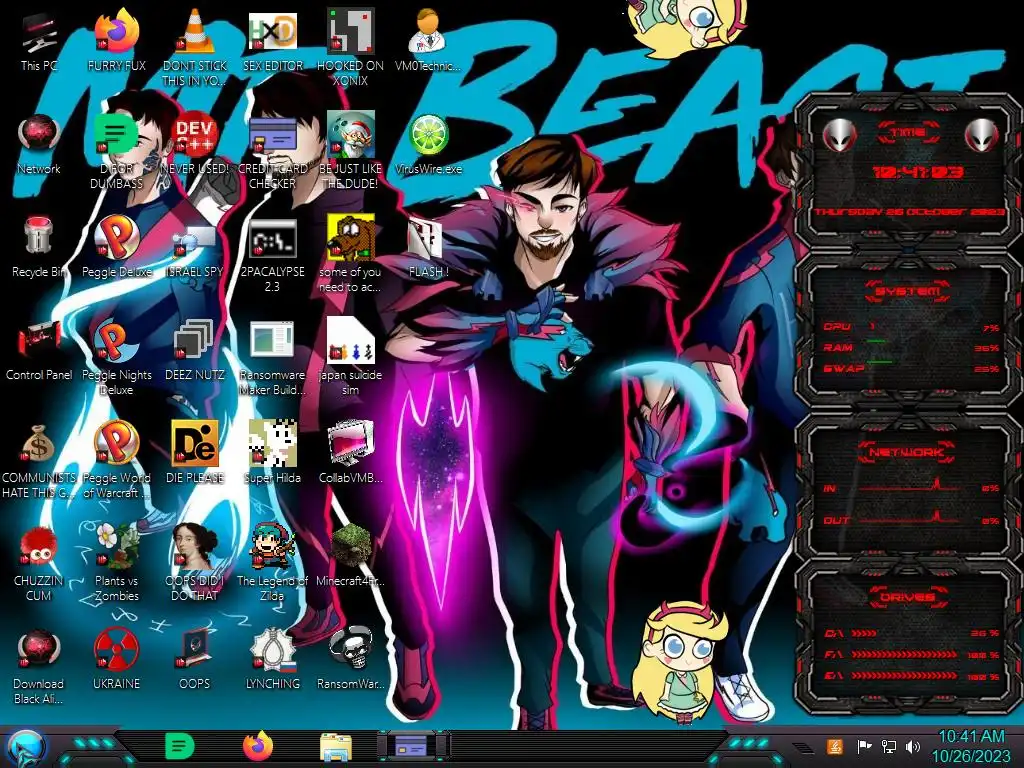Screen dimensions: 1024x768
Task: Click the volume speaker tray icon
Action: click(x=913, y=746)
